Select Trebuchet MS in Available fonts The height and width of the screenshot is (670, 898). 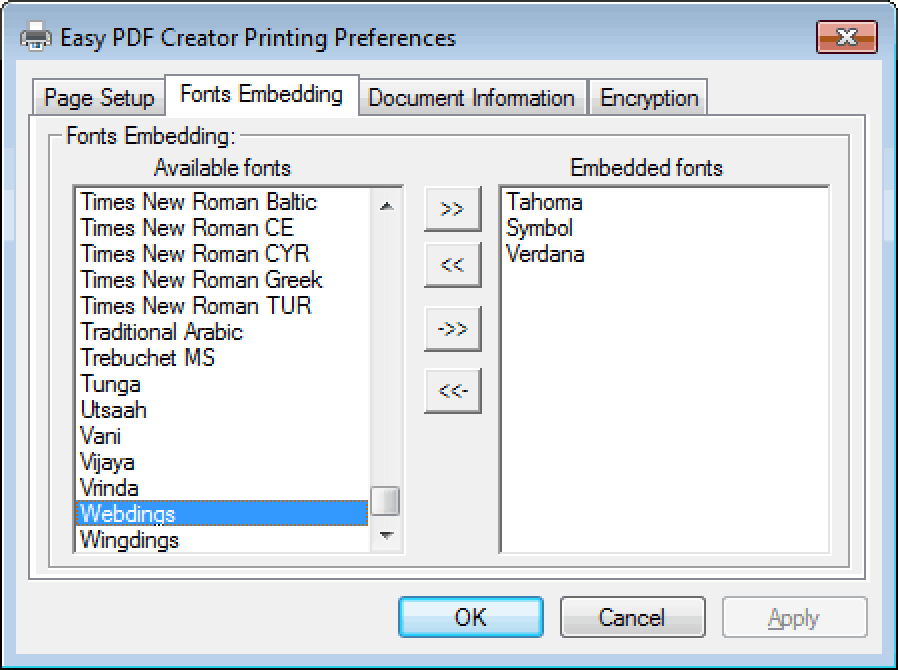point(222,358)
